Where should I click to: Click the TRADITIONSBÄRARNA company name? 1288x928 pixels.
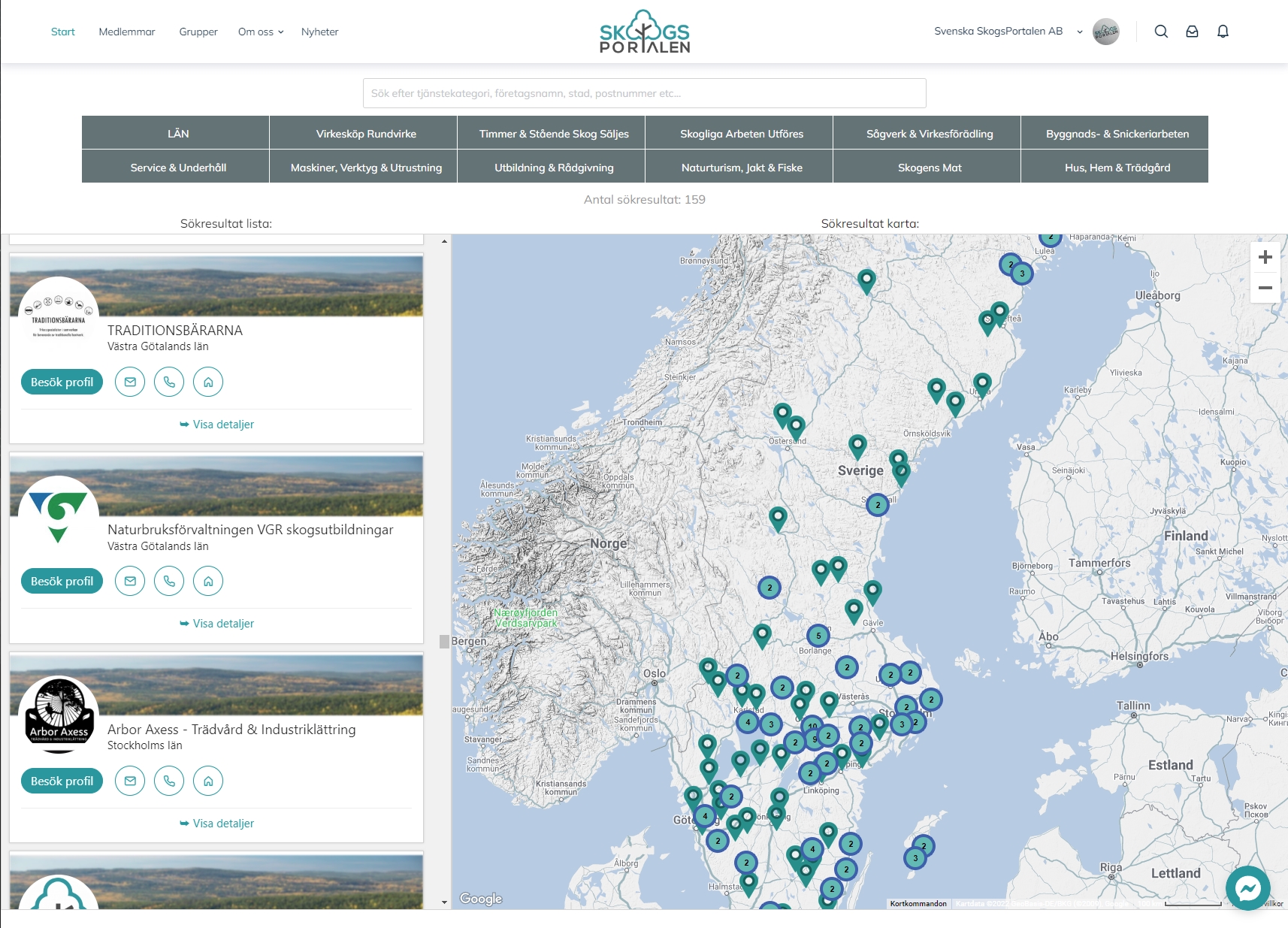click(175, 330)
